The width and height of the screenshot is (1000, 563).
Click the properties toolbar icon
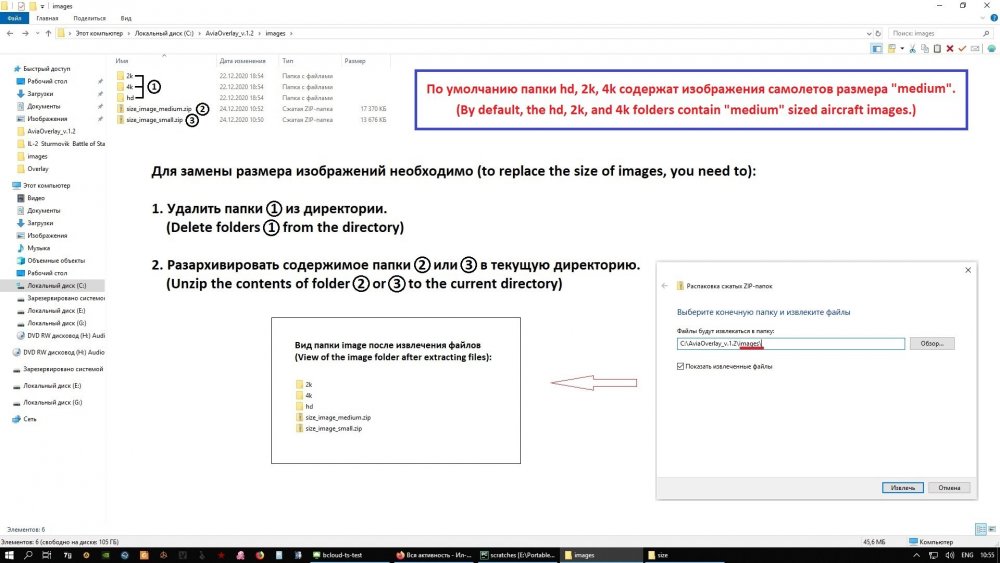(x=892, y=48)
